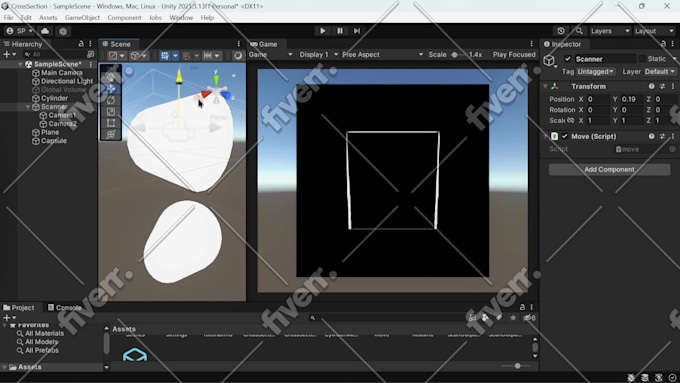Open the Window menu
The image size is (680, 383).
pos(181,18)
